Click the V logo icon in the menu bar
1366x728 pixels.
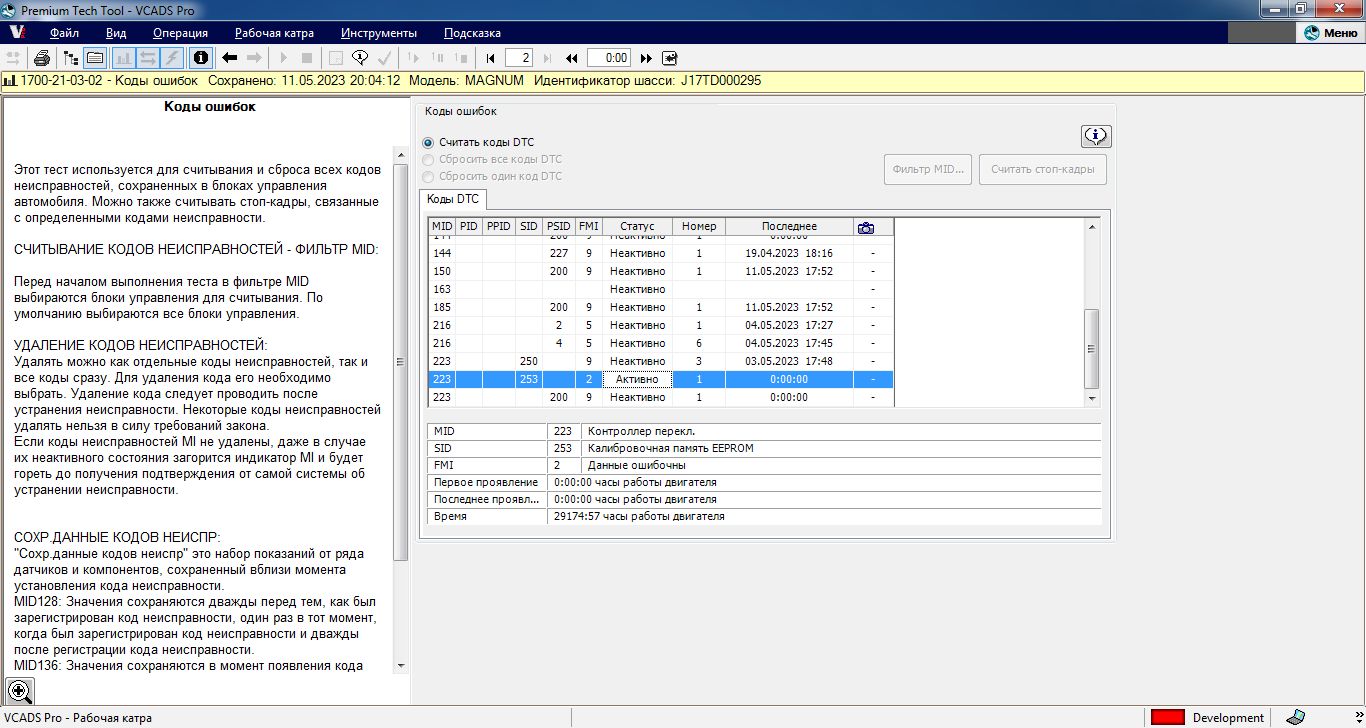click(17, 33)
